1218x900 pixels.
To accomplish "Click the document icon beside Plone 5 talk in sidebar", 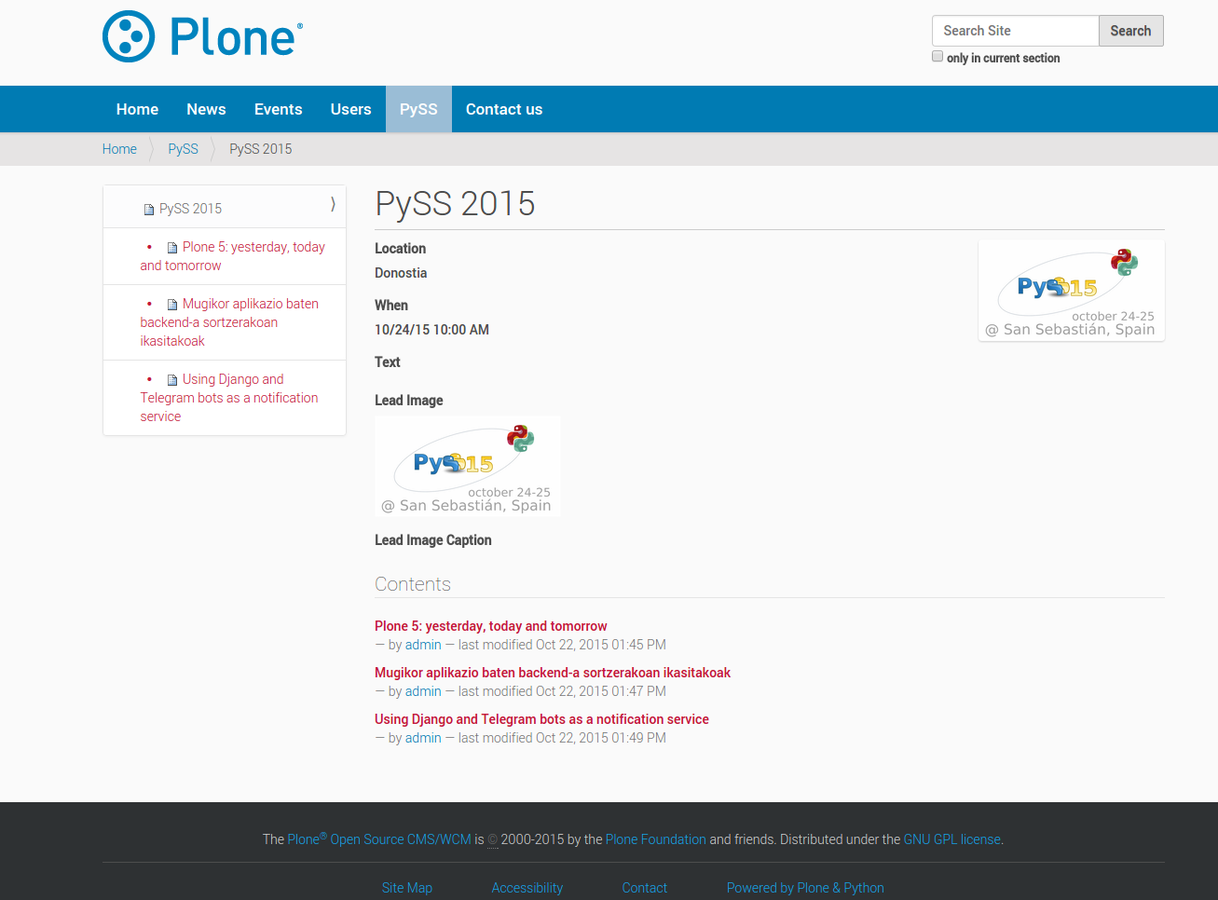I will (172, 248).
